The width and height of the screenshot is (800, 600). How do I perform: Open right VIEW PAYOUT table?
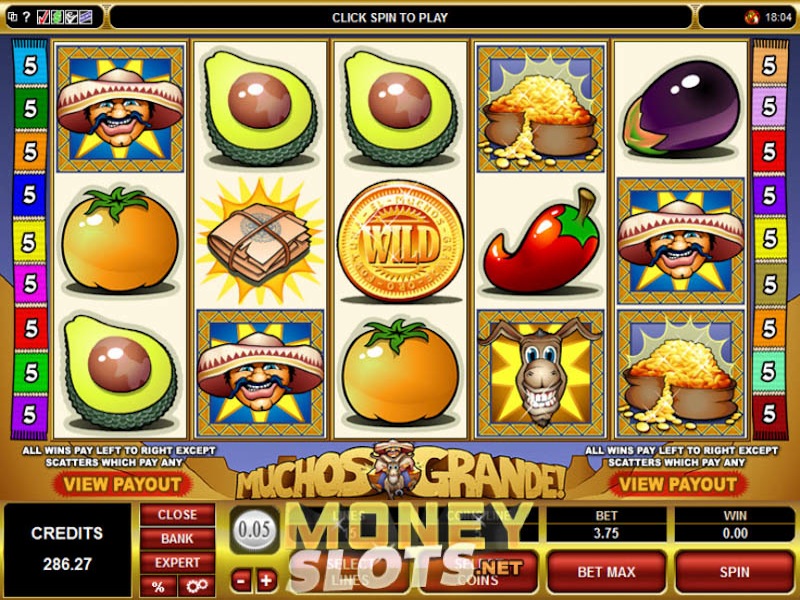point(678,484)
